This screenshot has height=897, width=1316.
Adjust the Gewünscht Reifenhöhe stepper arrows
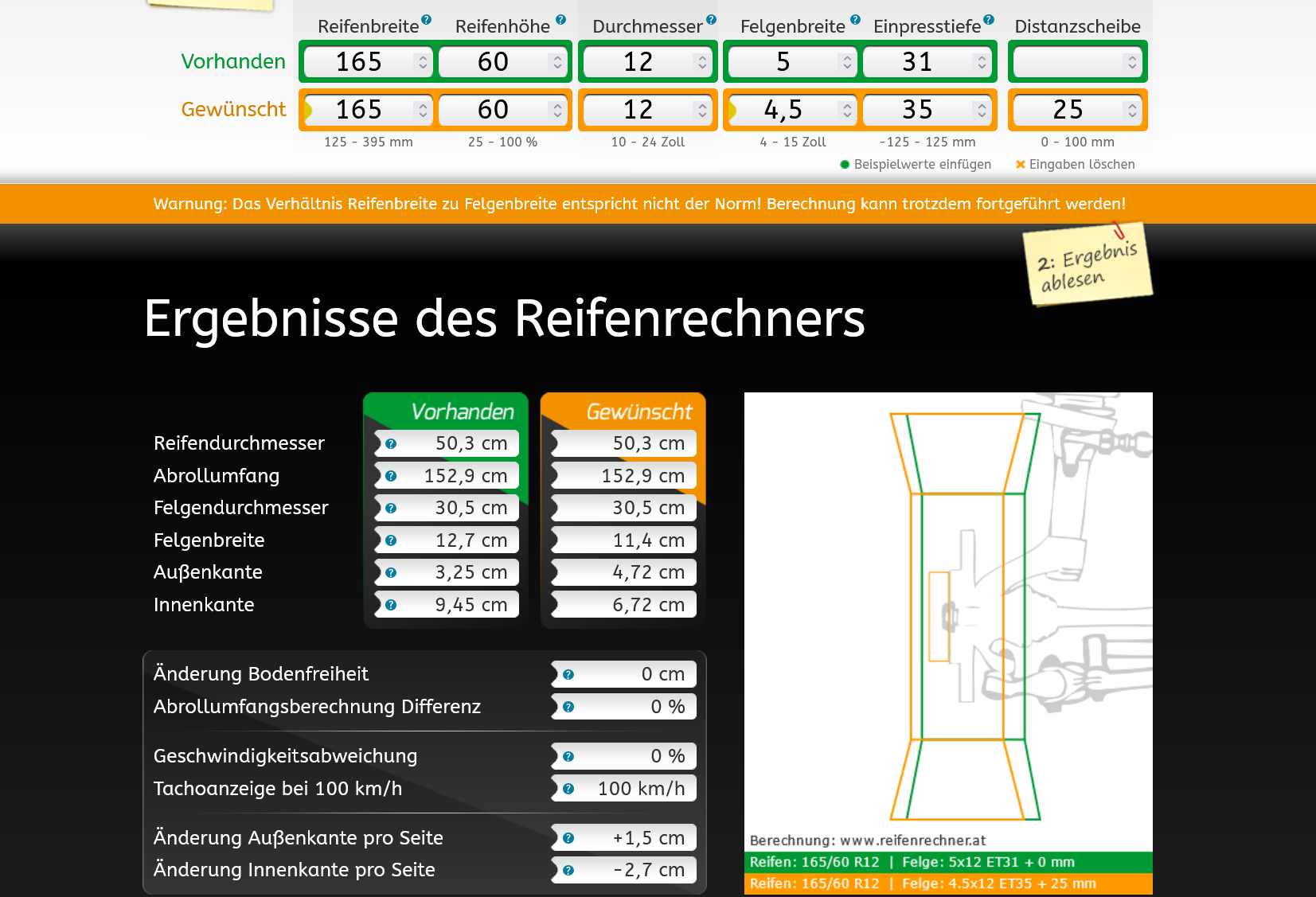[557, 110]
